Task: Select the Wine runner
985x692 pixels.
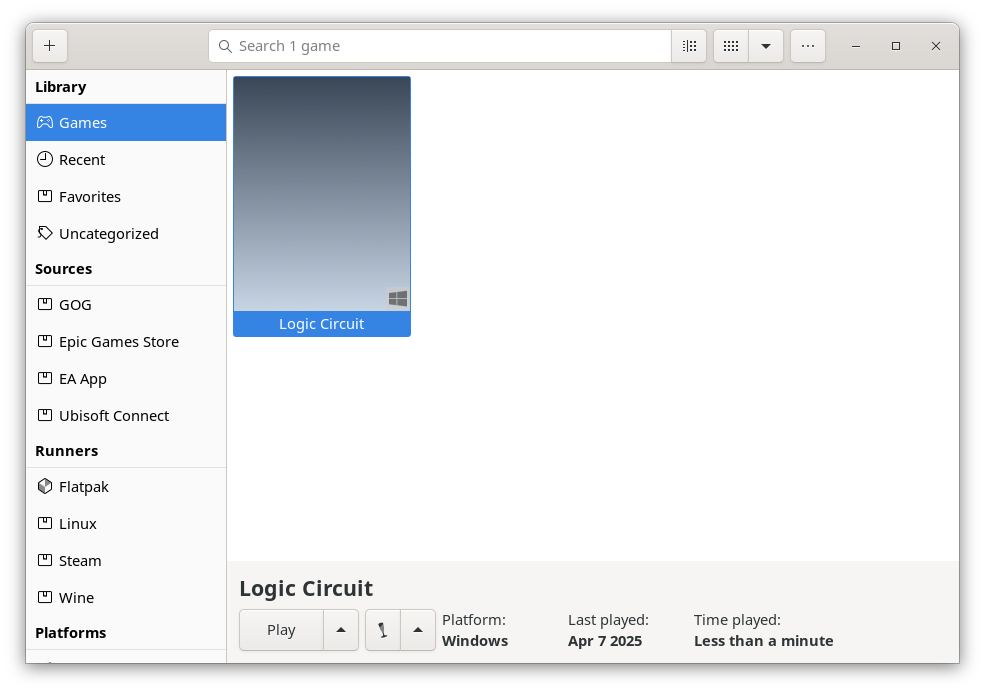Action: tap(126, 598)
